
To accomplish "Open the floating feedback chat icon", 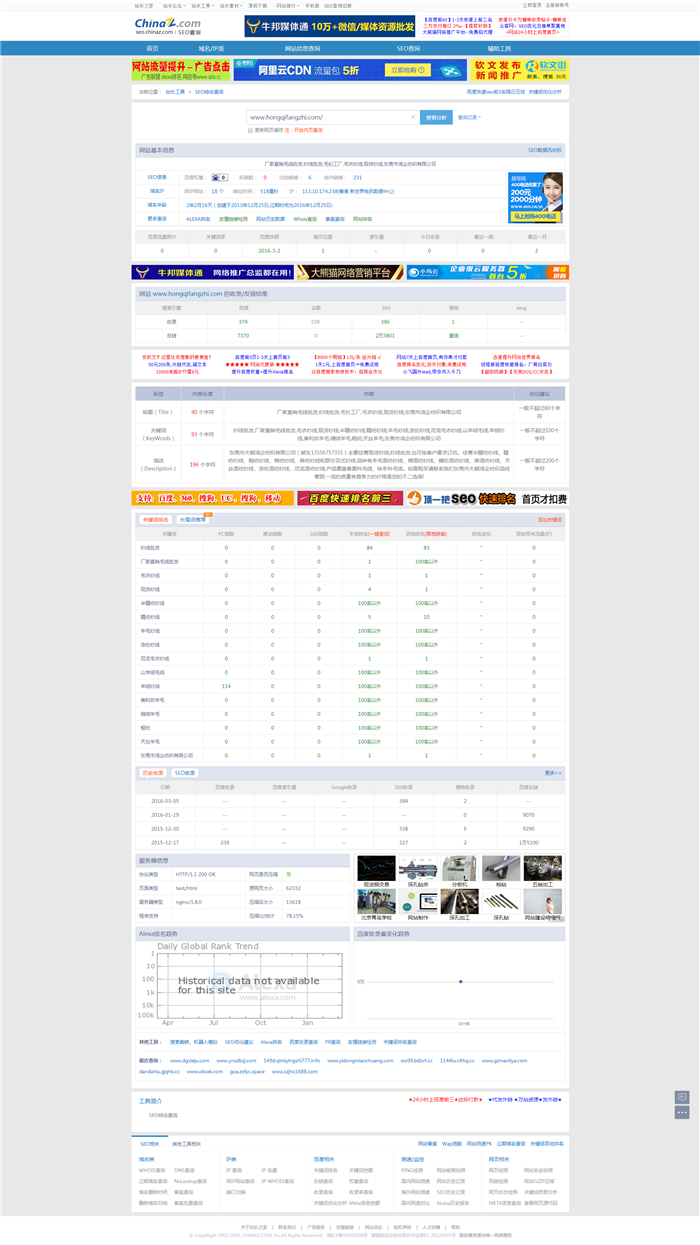I will point(682,1097).
